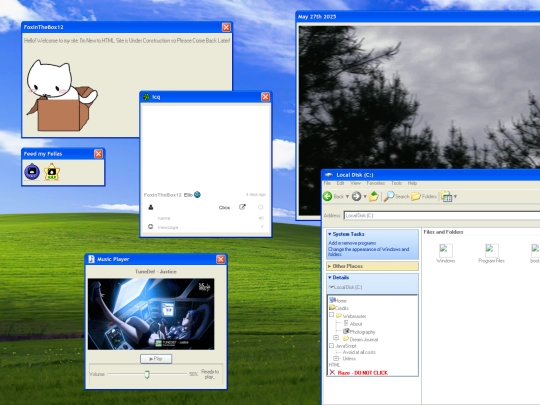The height and width of the screenshot is (405, 540).
Task: Expand the Unless tree node
Action: tap(336, 359)
